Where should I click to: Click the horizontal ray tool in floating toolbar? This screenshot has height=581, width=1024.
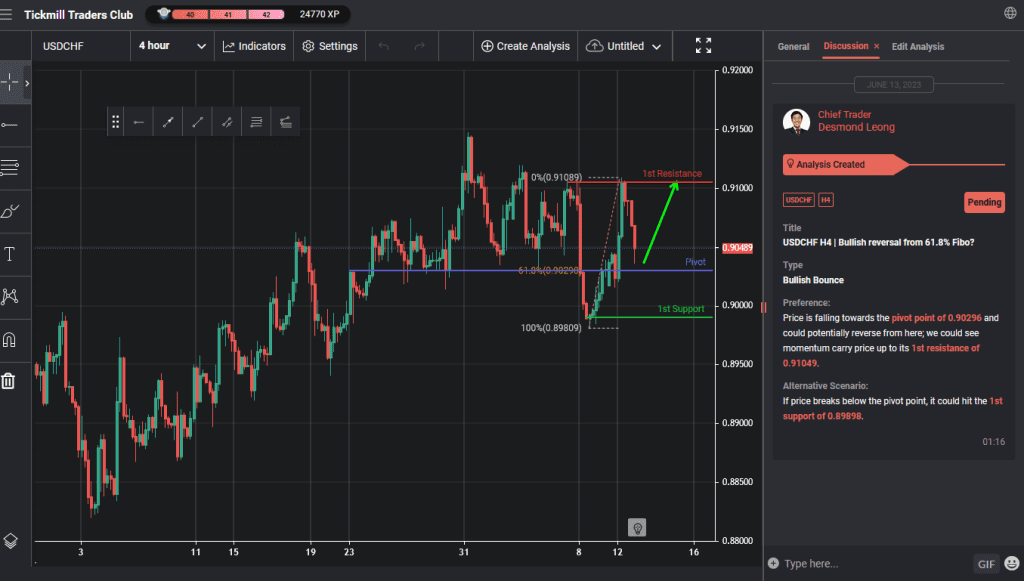click(x=139, y=121)
